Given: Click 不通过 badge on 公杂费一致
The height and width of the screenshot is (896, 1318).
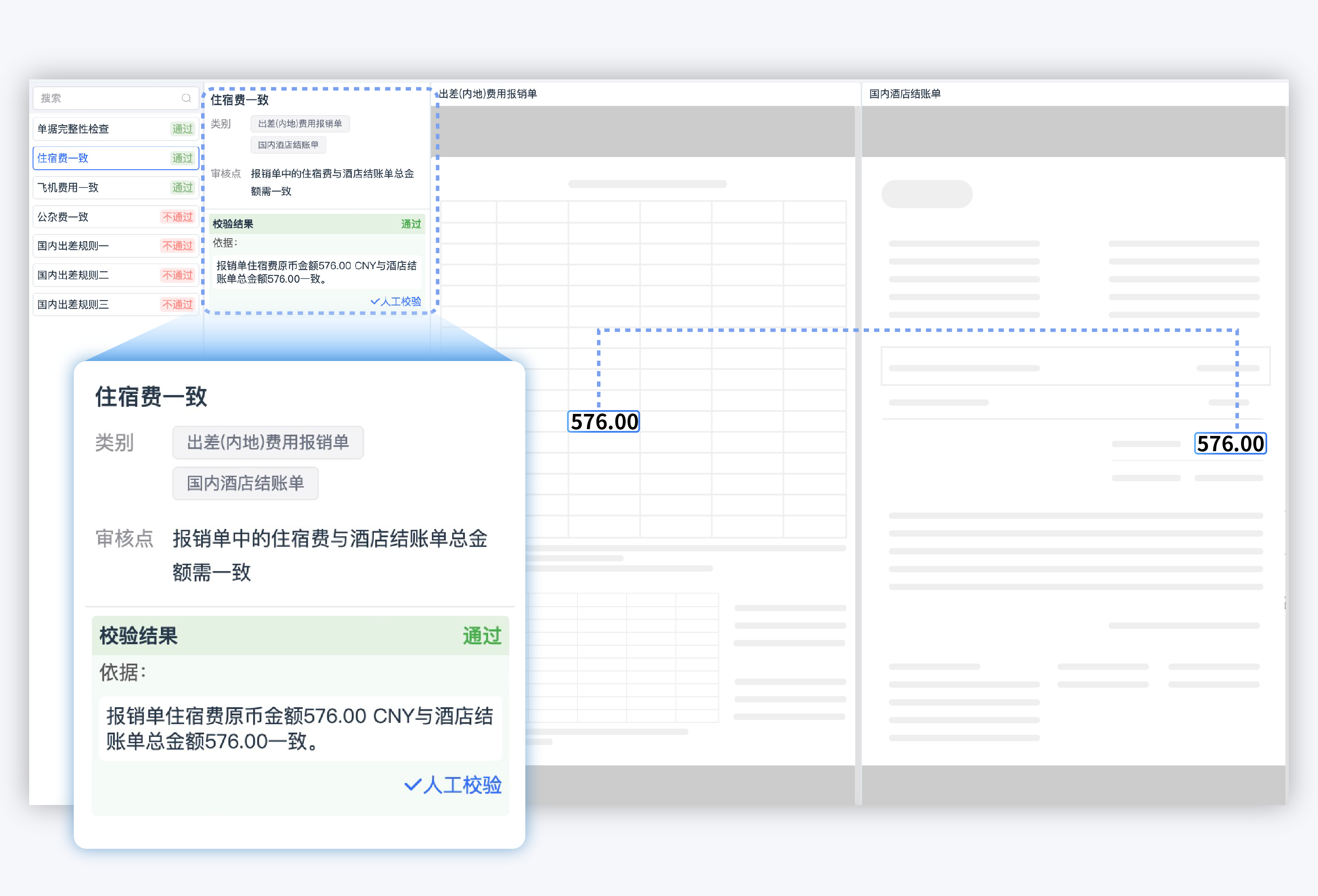Looking at the screenshot, I should click(177, 217).
